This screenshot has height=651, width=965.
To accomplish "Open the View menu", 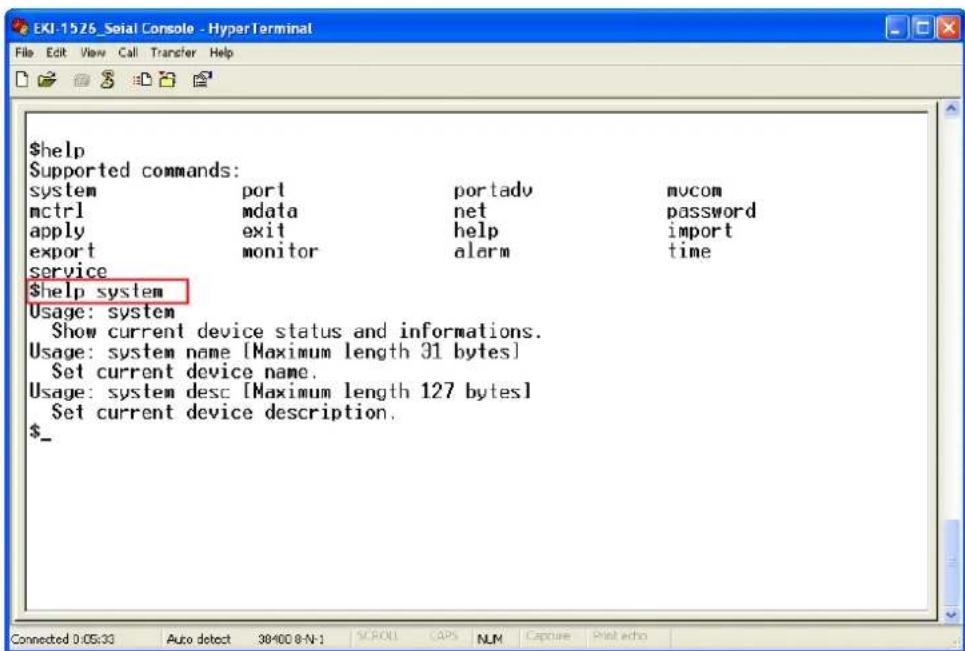I will pyautogui.click(x=92, y=53).
